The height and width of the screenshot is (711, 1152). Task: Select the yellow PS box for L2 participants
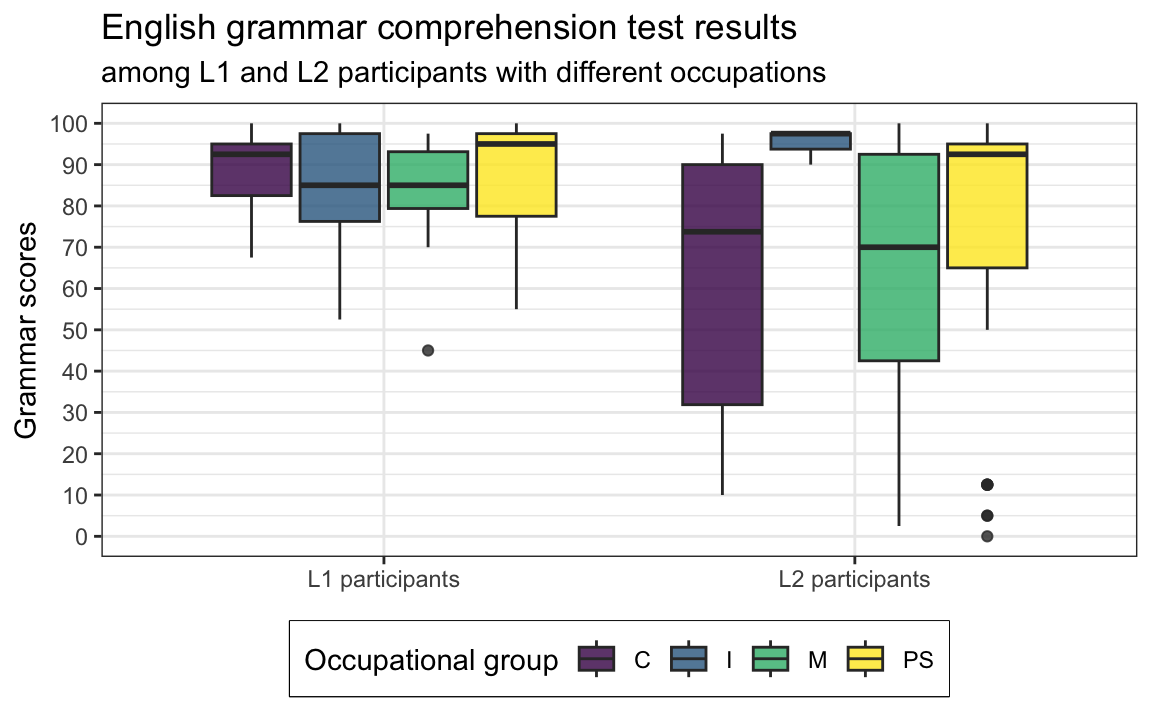(x=987, y=206)
